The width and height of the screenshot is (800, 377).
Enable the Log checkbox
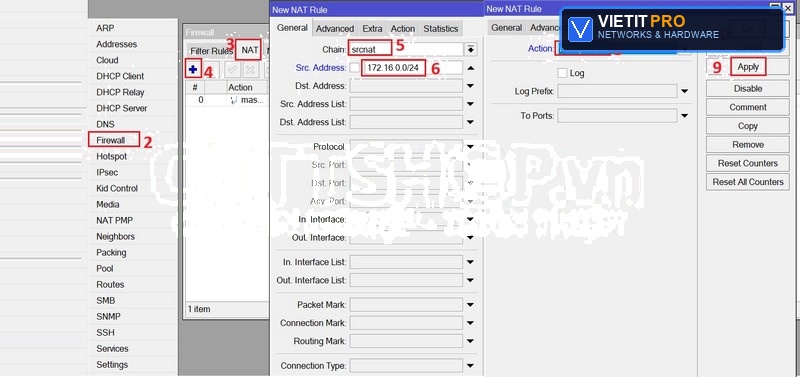[x=562, y=73]
